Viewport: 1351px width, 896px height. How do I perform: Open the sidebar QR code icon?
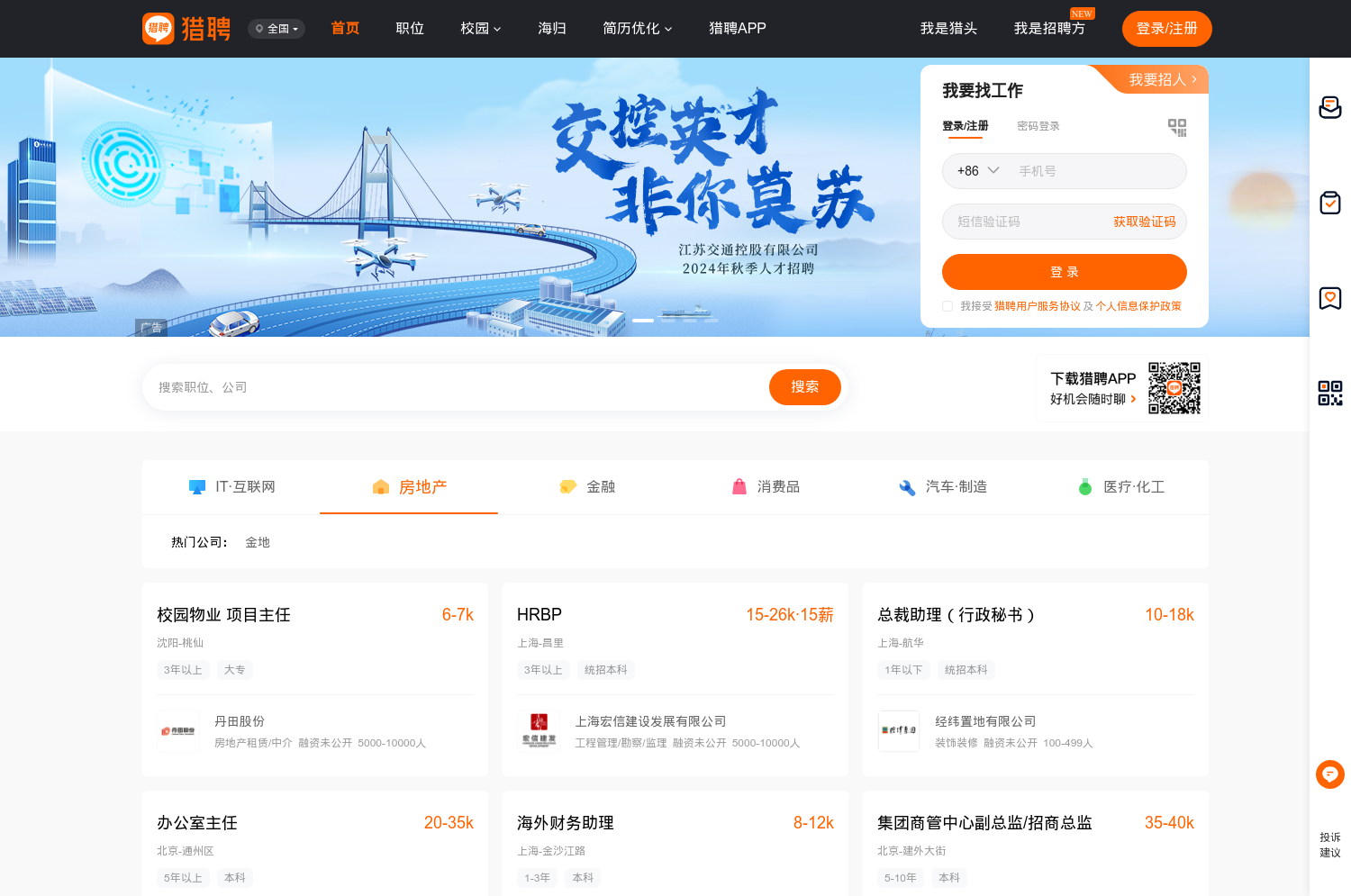coord(1330,394)
